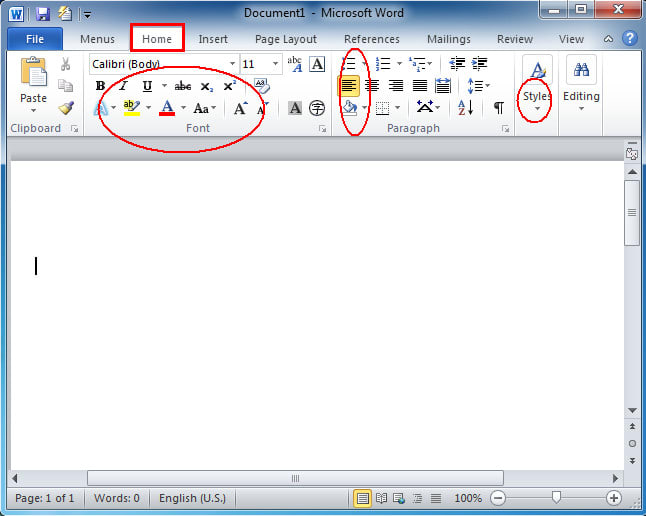Apply subscript formatting
Screen dimensions: 646x516
pos(206,87)
